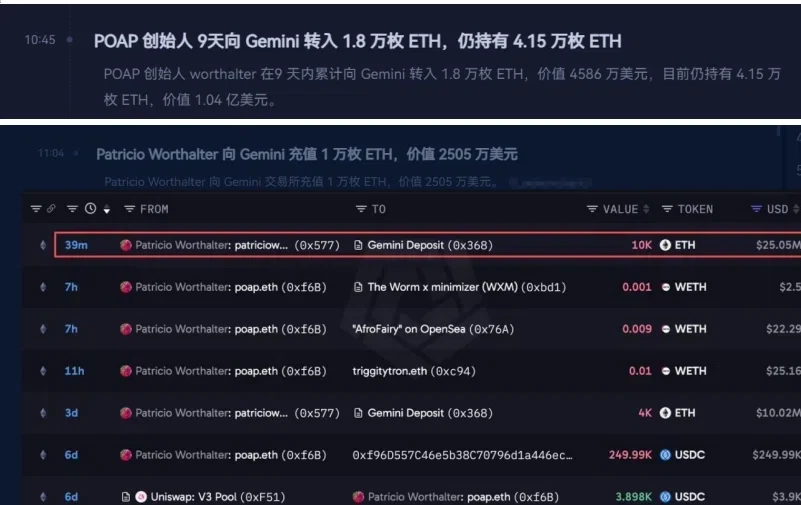Open the time column filter icon
The height and width of the screenshot is (505, 801).
point(72,209)
